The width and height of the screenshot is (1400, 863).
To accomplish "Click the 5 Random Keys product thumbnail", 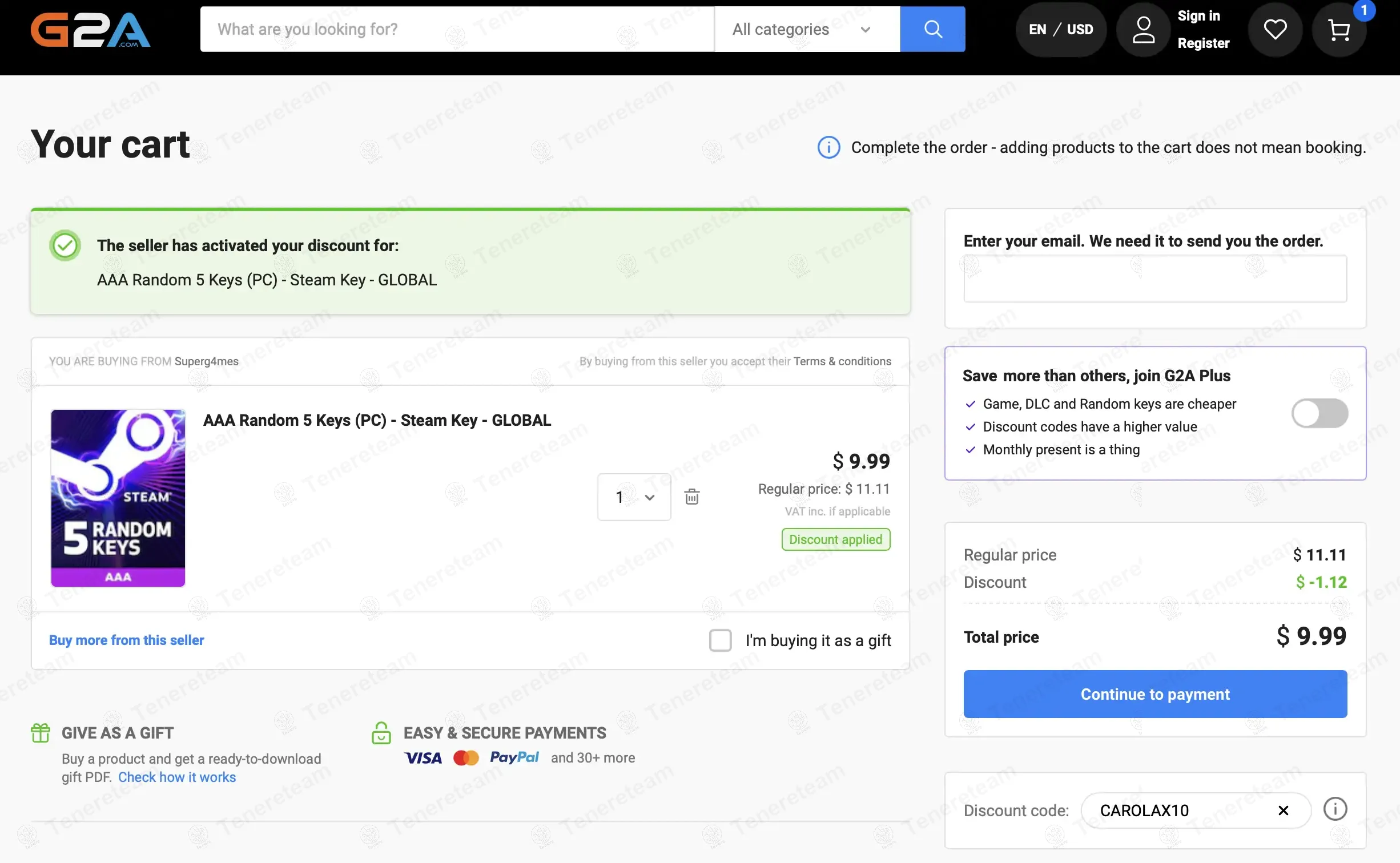I will coord(118,498).
